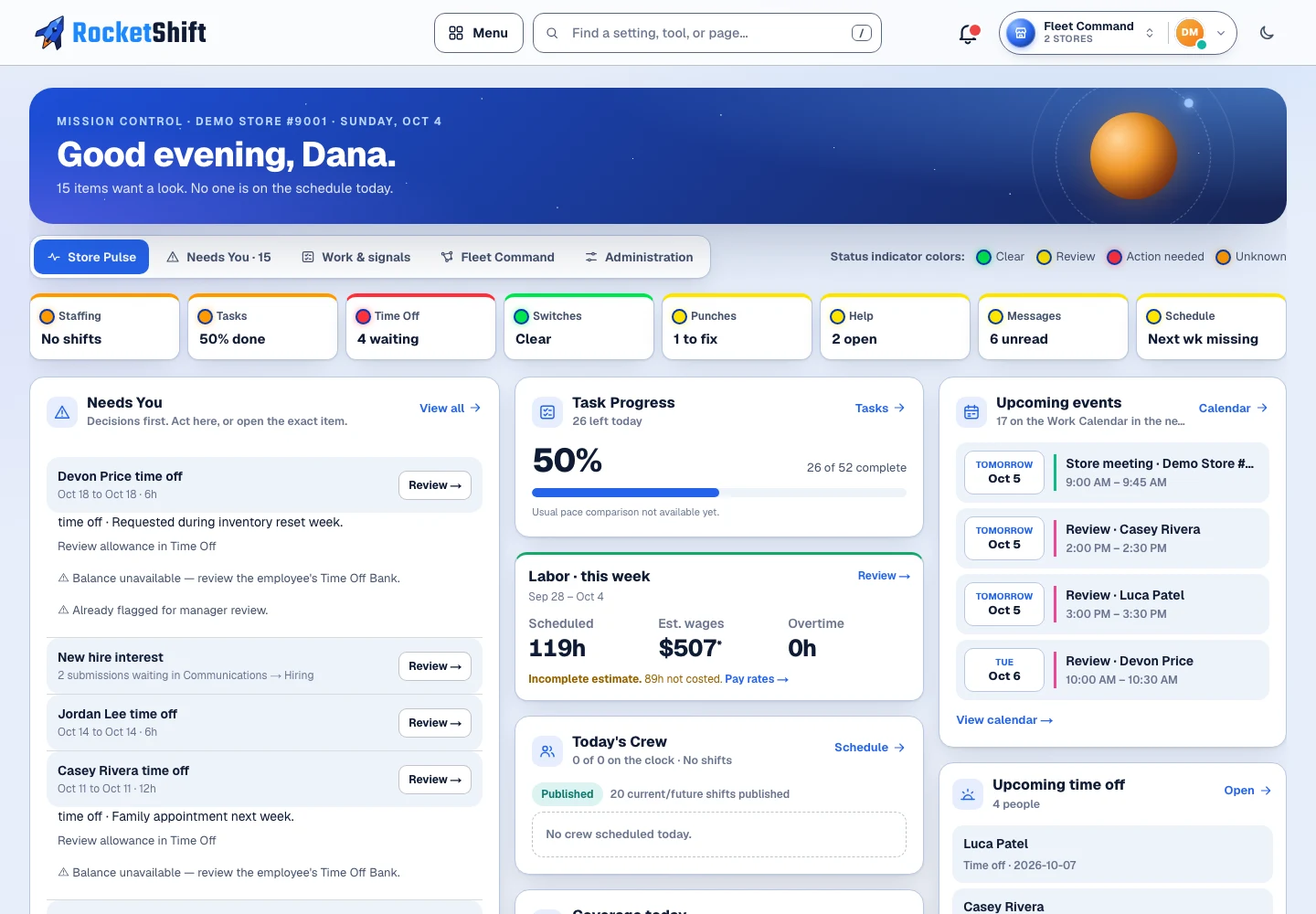Click the Upcoming time off sunrise icon
1316x914 pixels.
click(968, 794)
